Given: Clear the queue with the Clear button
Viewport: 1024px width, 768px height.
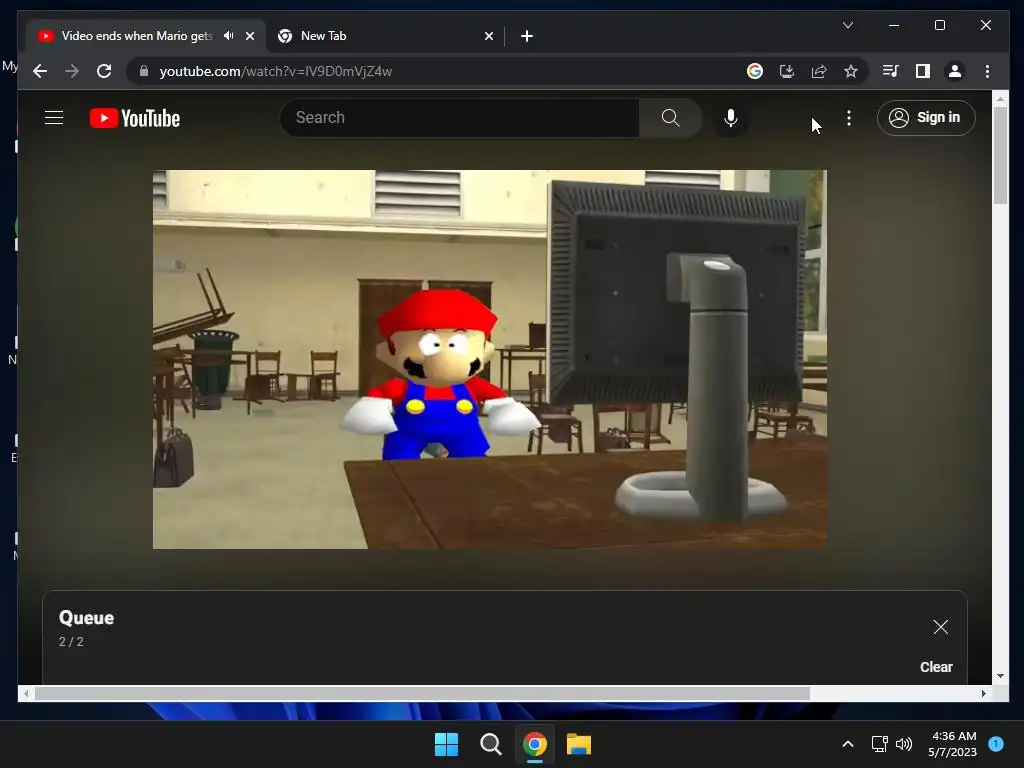Looking at the screenshot, I should click(936, 667).
